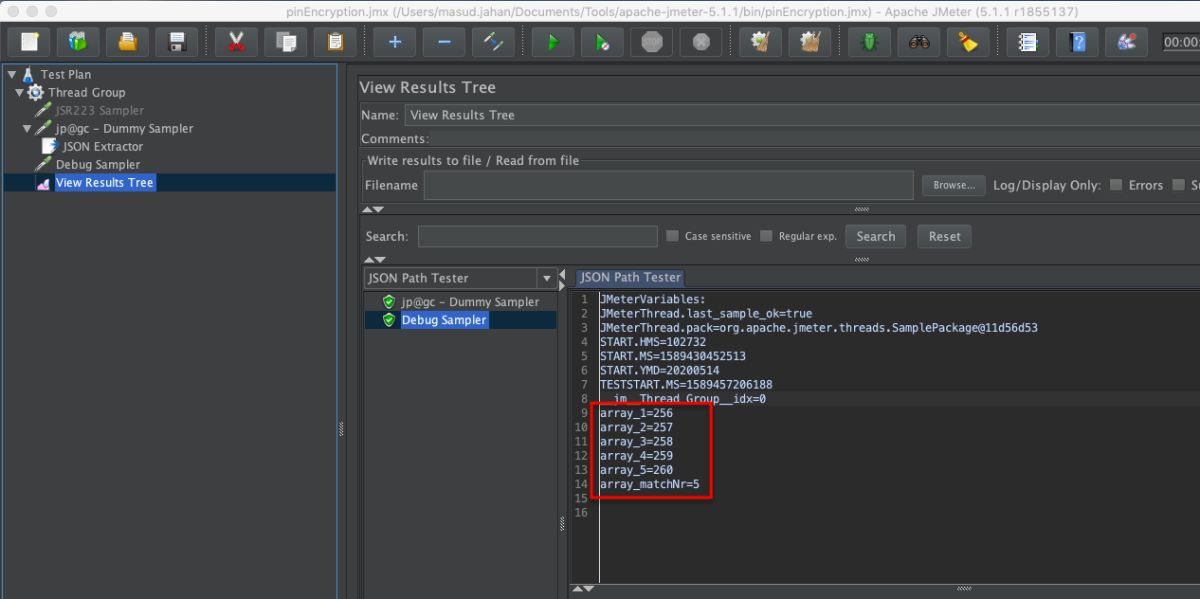Open the Function Helper dialog icon
The image size is (1200, 599).
(x=1027, y=42)
